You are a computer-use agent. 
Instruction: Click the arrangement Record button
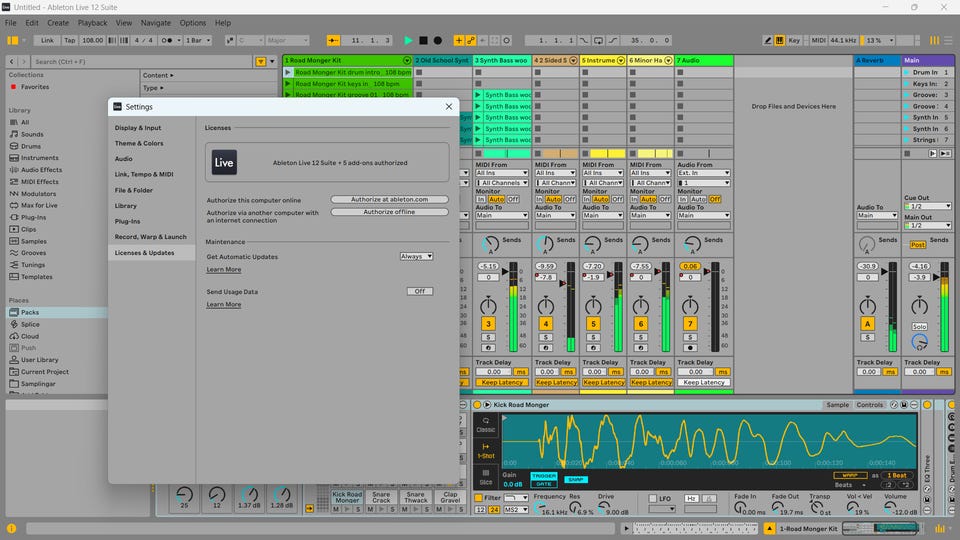coord(438,40)
